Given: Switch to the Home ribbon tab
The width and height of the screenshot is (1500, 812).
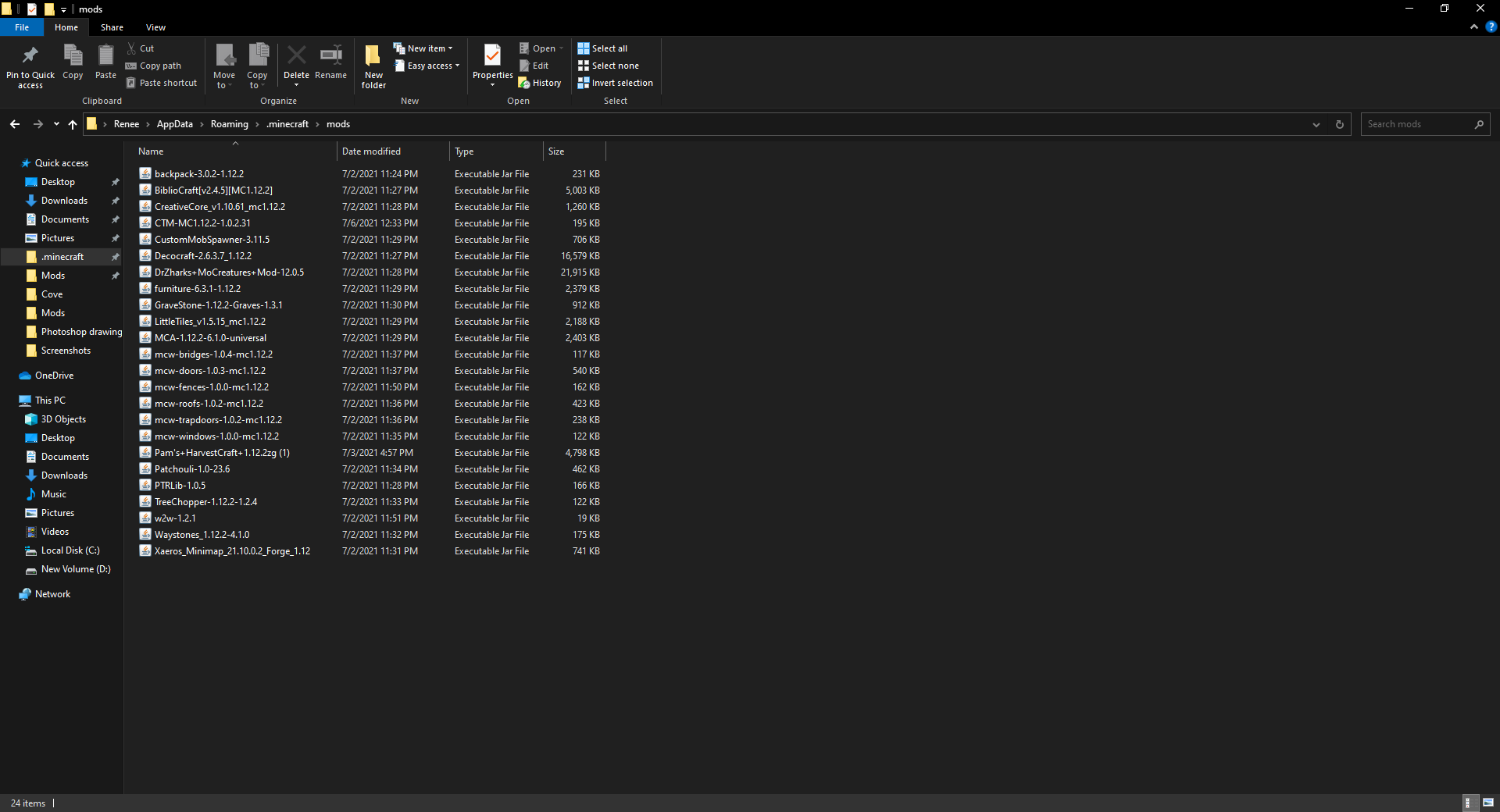Looking at the screenshot, I should click(x=66, y=27).
